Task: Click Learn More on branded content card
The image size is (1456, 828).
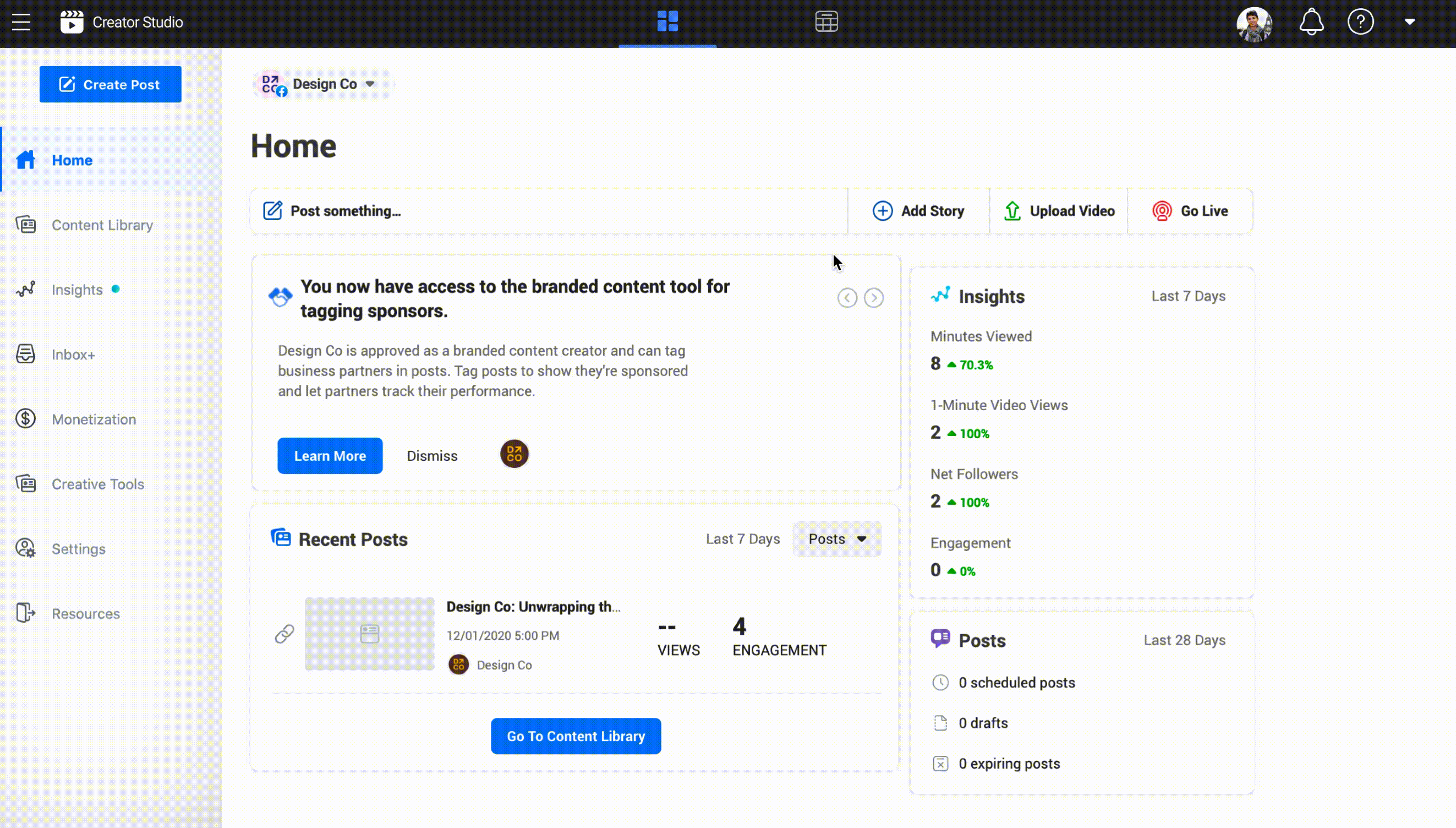Action: coord(330,456)
